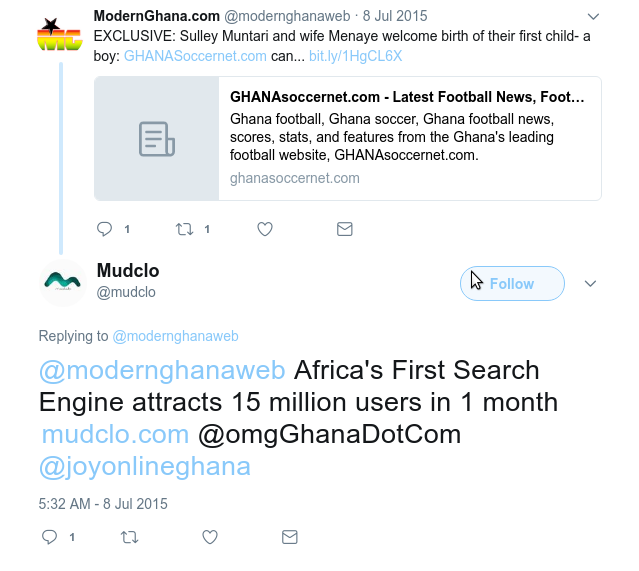Share Mudclo tweet via direct message
639x571 pixels.
290,537
